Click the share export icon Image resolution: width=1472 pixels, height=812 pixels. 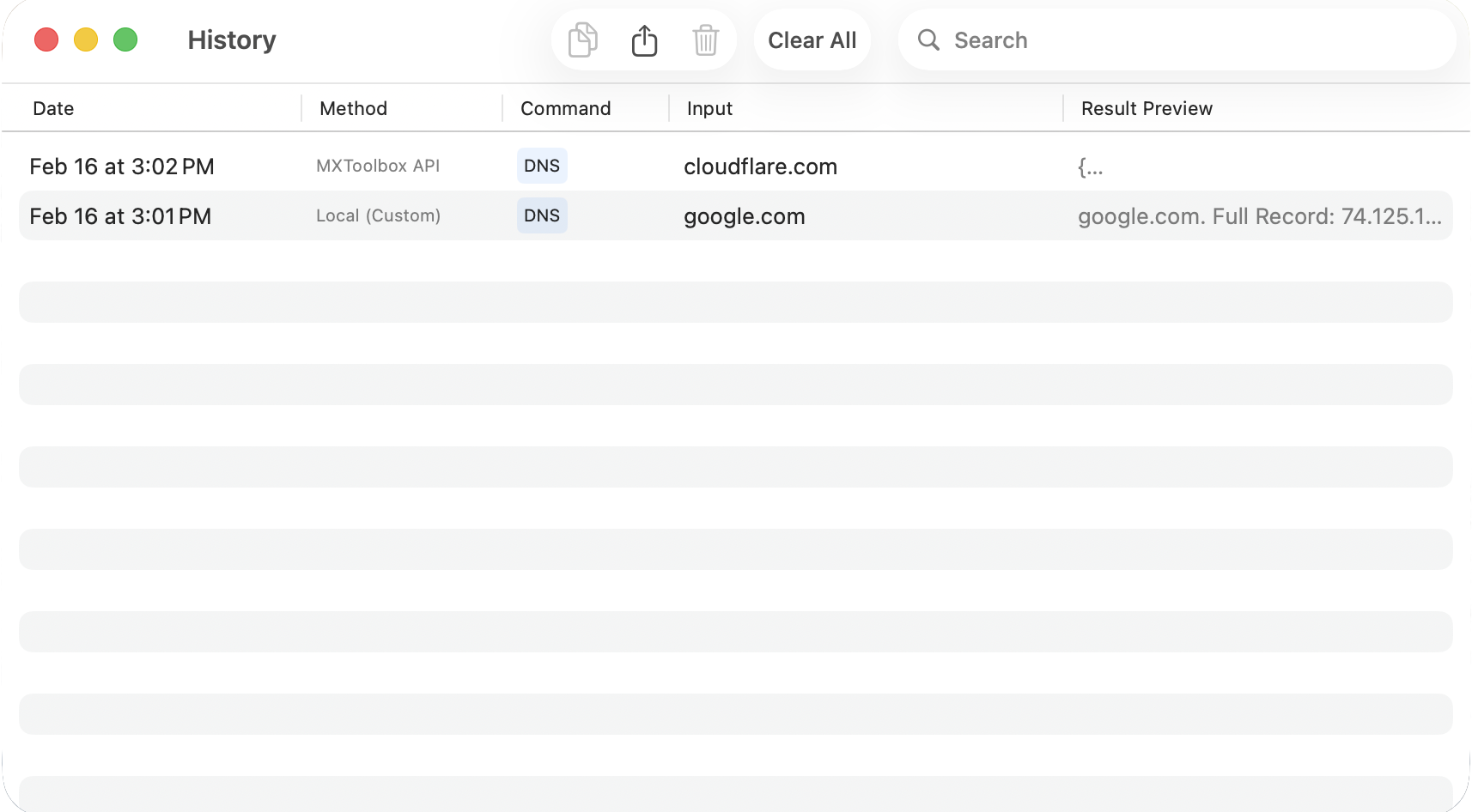coord(644,40)
